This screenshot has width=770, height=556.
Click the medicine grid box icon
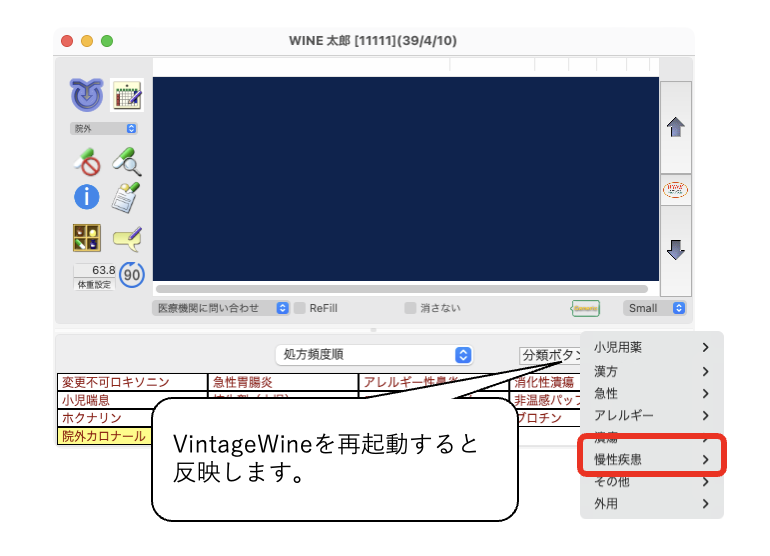(x=87, y=238)
